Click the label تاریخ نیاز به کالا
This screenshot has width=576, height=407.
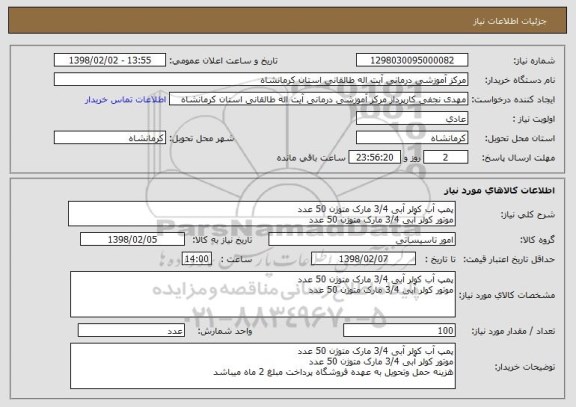click(222, 240)
